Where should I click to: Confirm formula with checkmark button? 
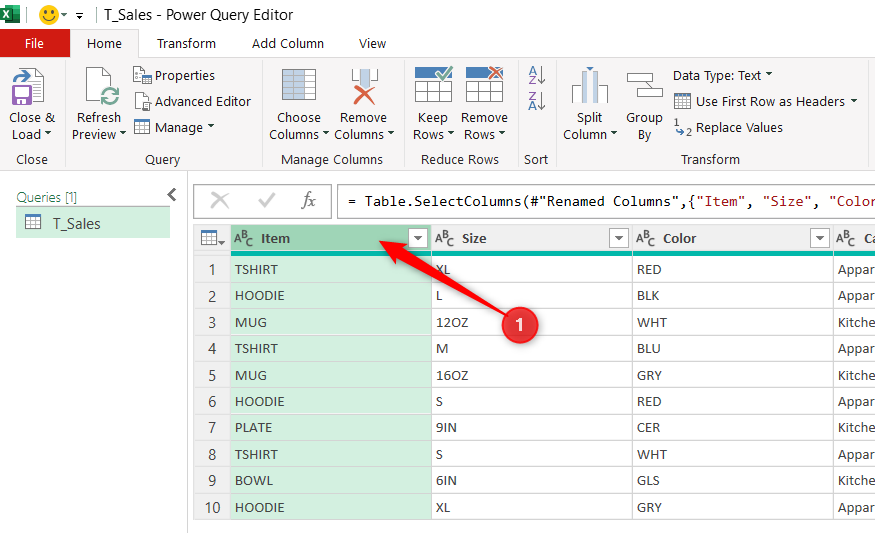point(266,200)
